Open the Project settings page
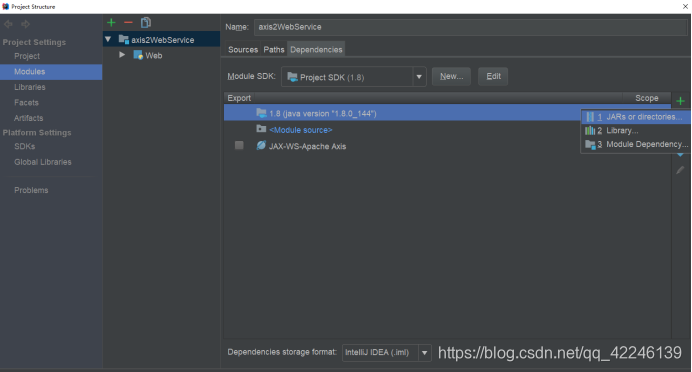This screenshot has height=372, width=692. coord(27,56)
